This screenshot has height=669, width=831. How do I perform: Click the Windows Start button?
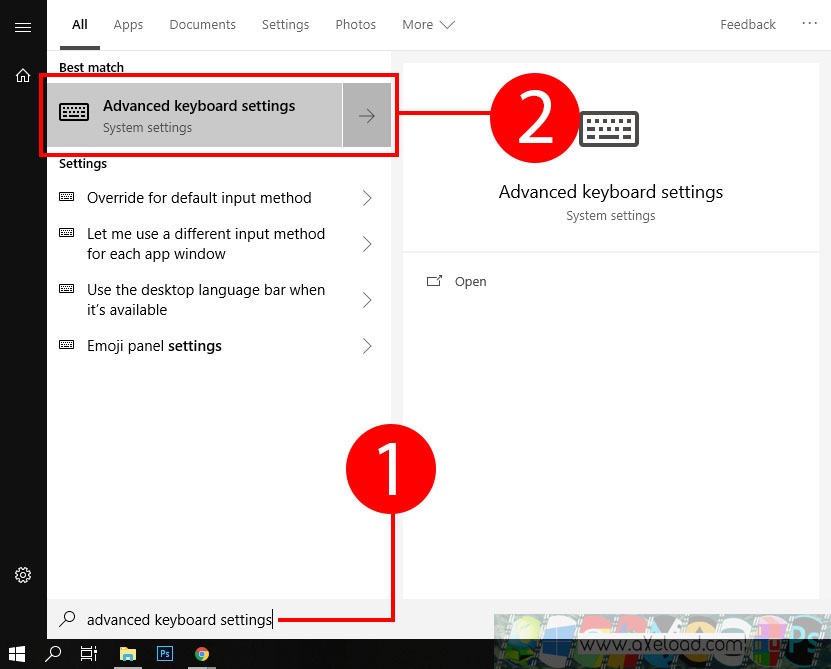click(x=16, y=654)
